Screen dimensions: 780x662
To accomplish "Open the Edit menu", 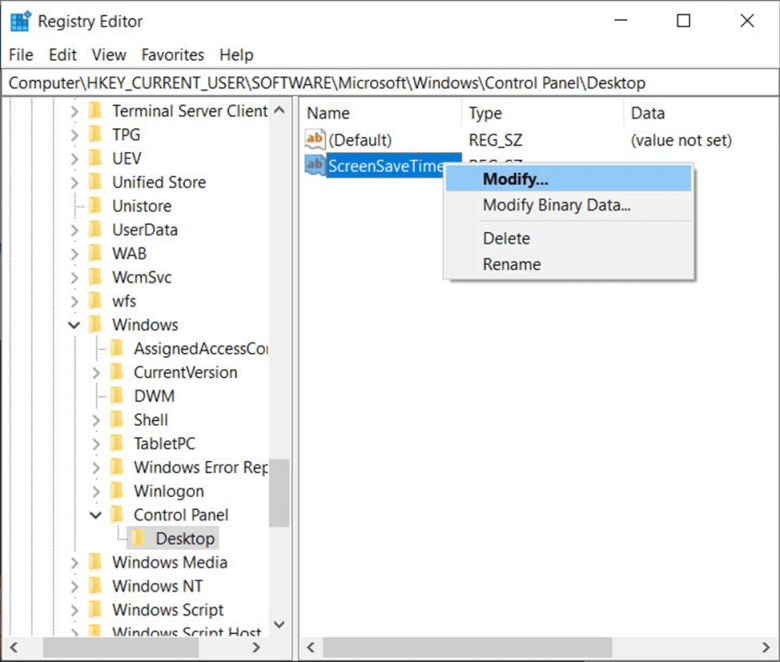I will [63, 55].
